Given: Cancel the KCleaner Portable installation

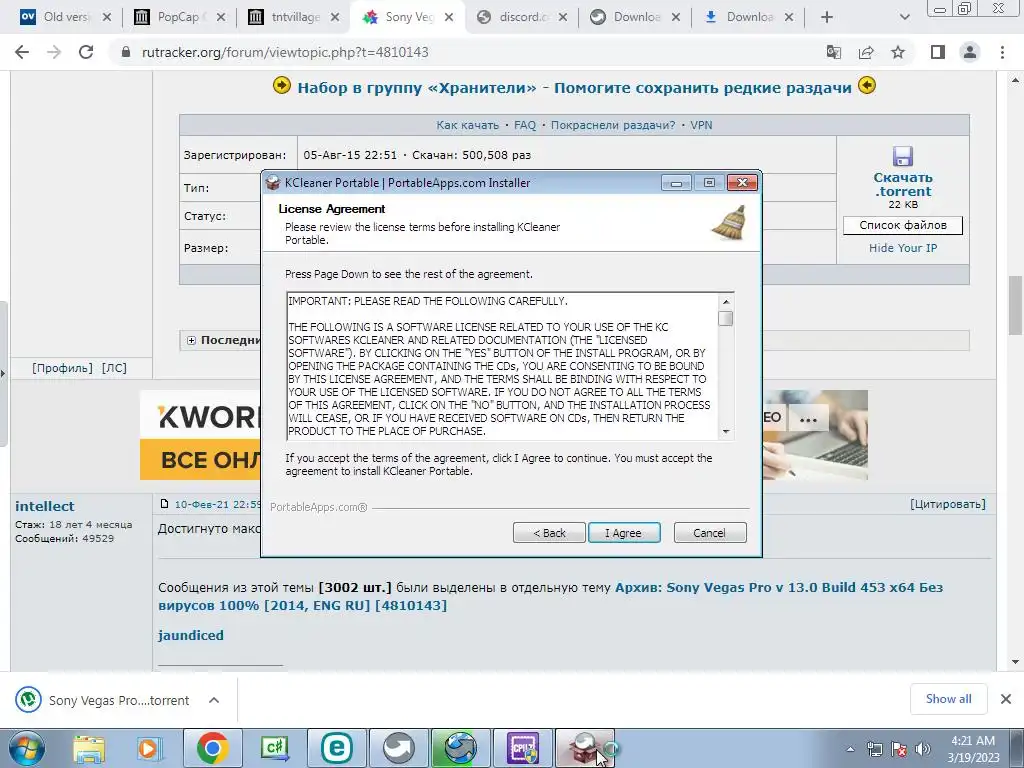Looking at the screenshot, I should point(709,533).
